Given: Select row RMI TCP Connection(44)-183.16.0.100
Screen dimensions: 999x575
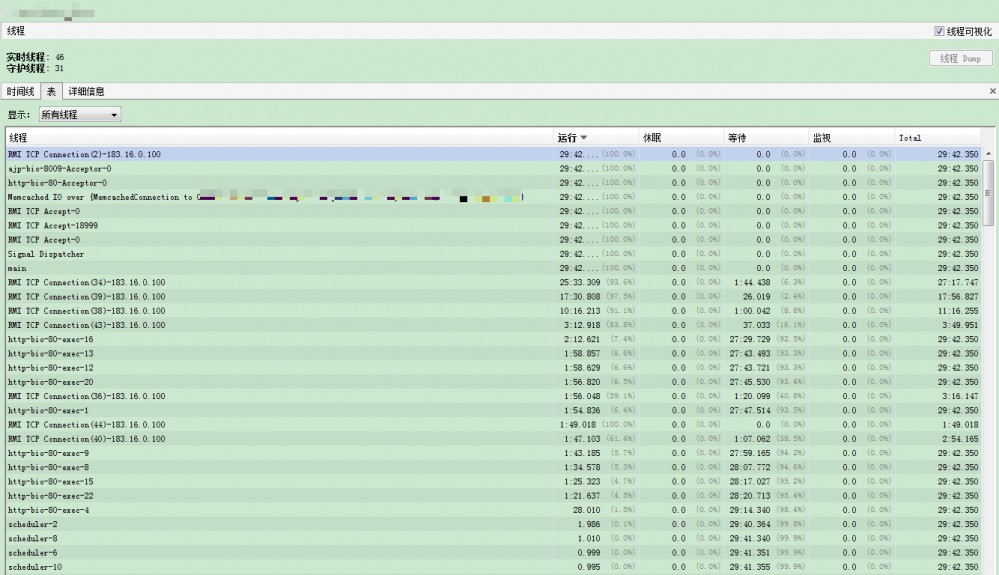Looking at the screenshot, I should coord(494,425).
